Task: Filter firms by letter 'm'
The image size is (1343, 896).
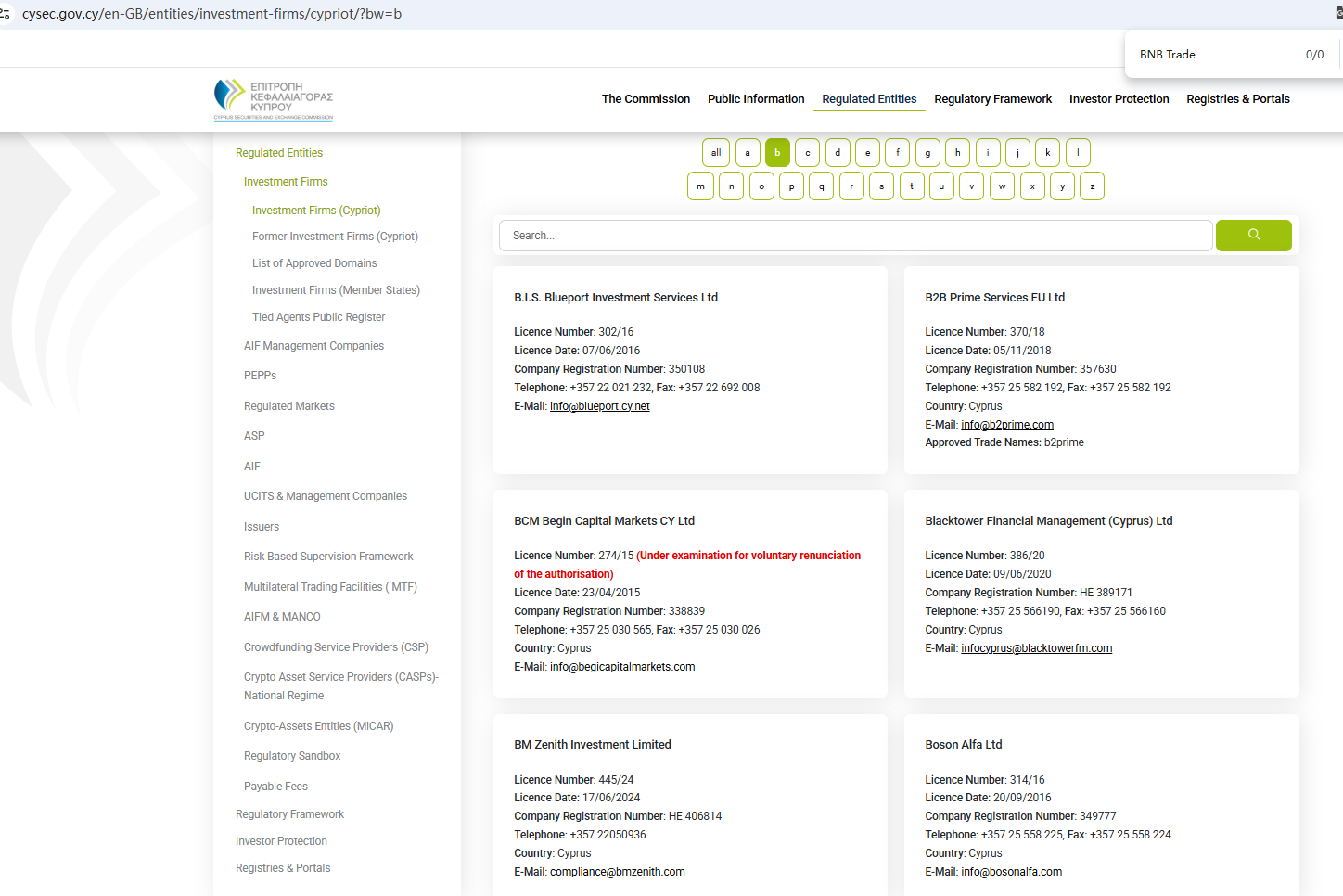Action: [700, 186]
